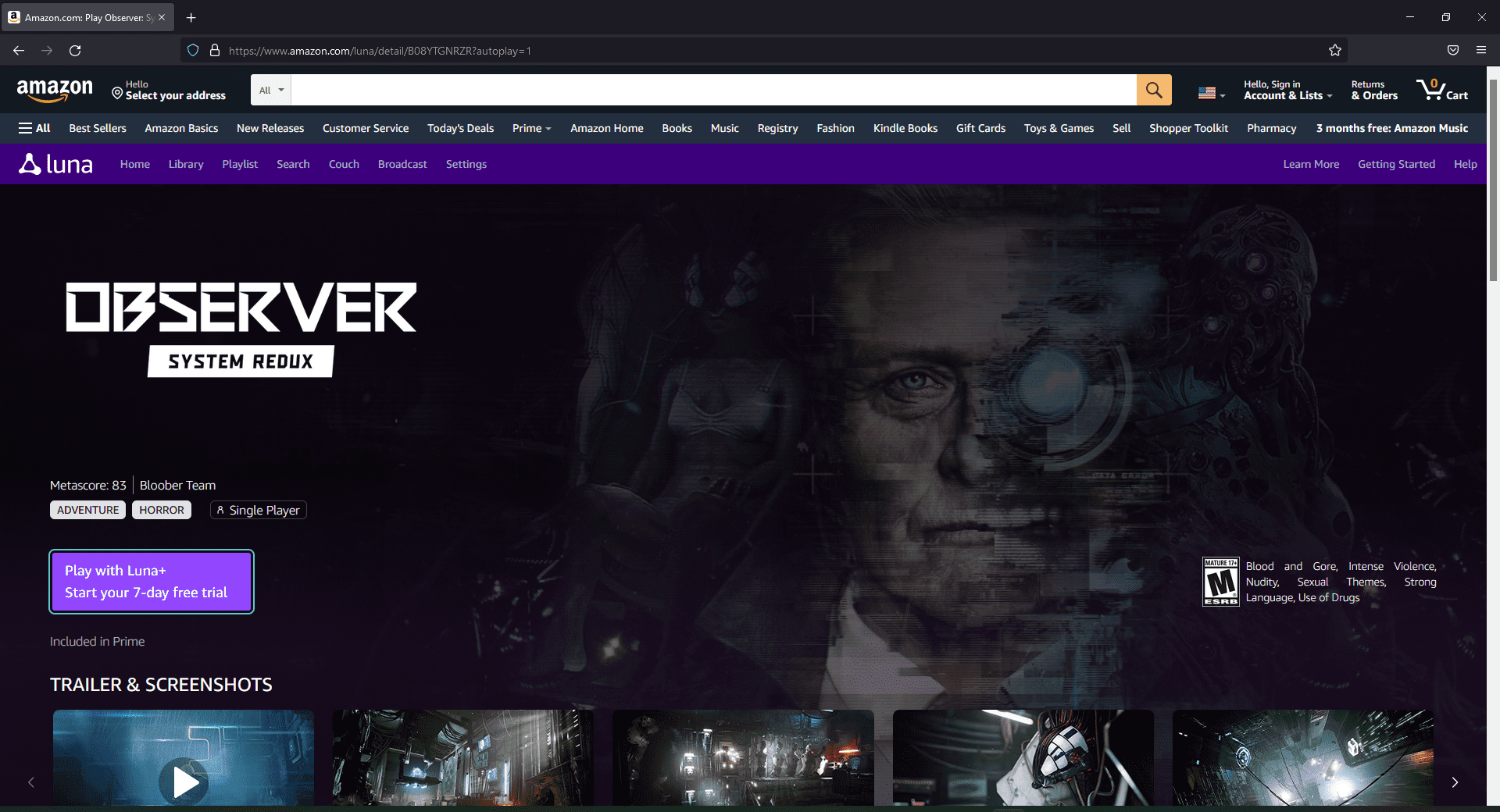Open Pharmacy in the nav bar

point(1271,128)
